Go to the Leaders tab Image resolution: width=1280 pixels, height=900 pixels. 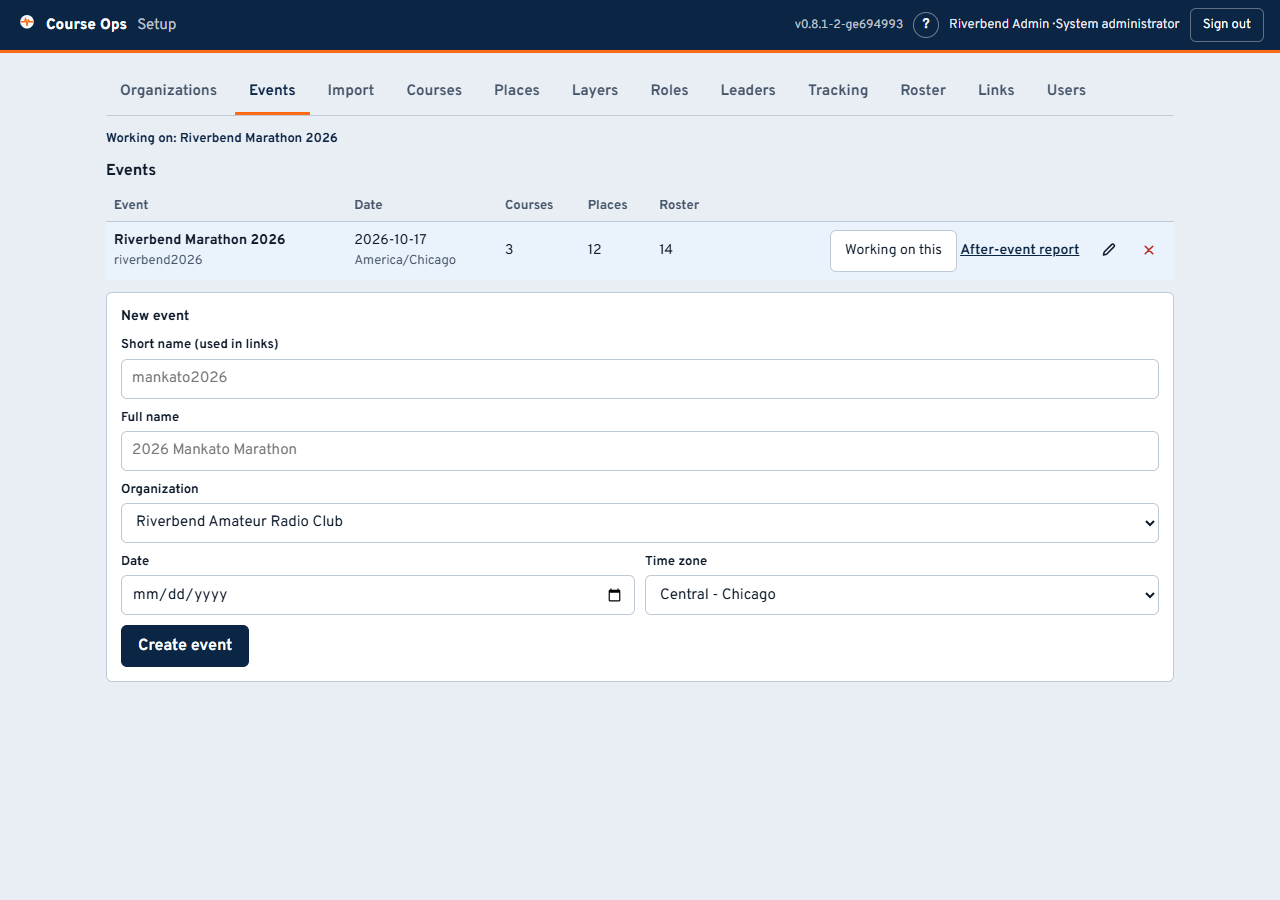(x=748, y=90)
